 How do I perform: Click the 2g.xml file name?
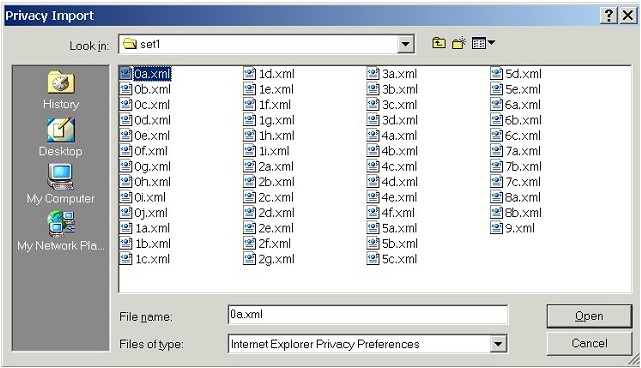pos(276,259)
